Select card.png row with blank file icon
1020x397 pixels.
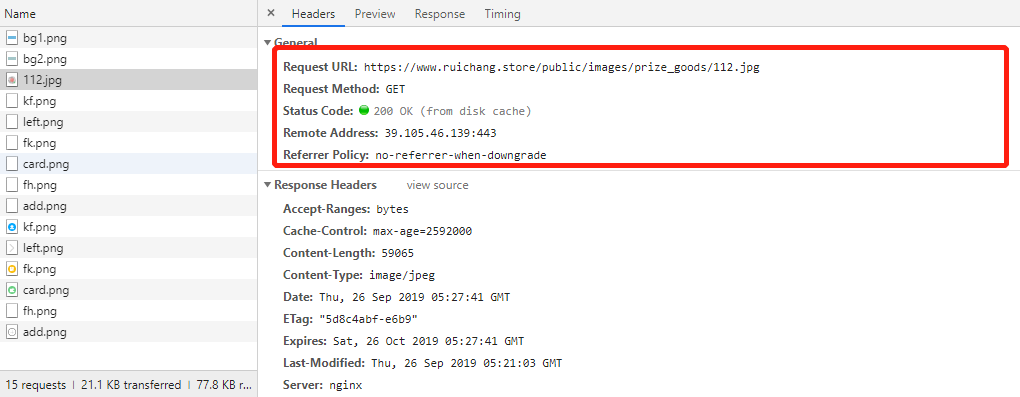129,164
